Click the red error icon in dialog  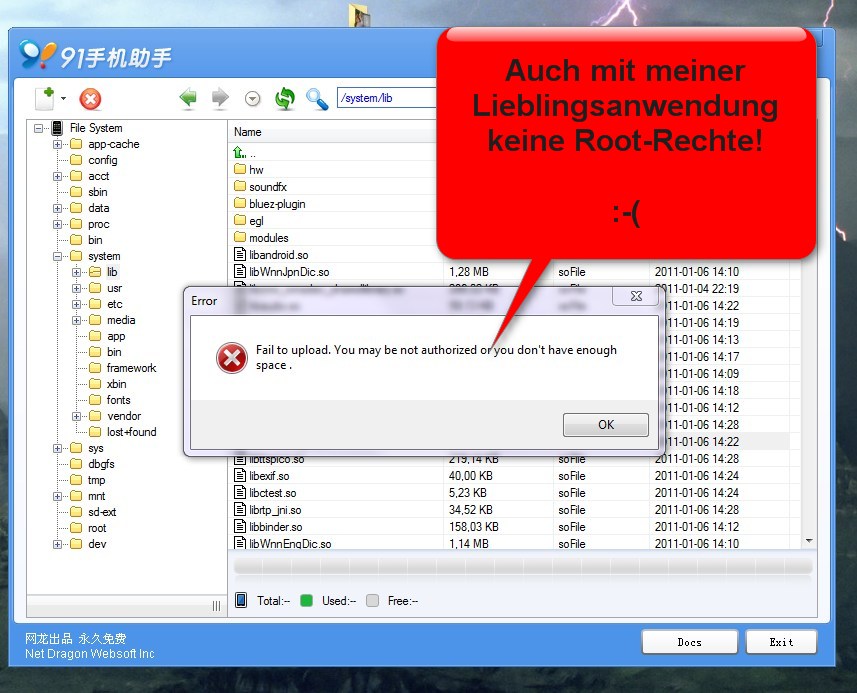tap(232, 358)
